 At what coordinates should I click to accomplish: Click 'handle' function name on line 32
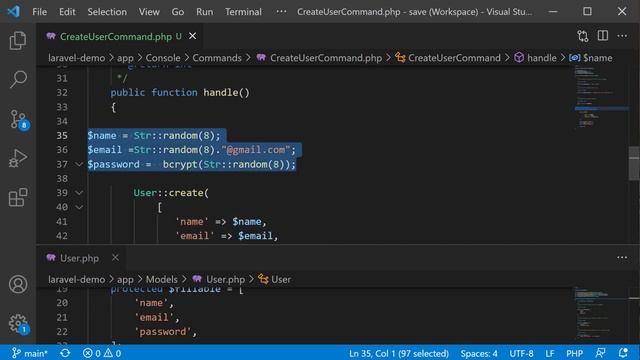(220, 93)
